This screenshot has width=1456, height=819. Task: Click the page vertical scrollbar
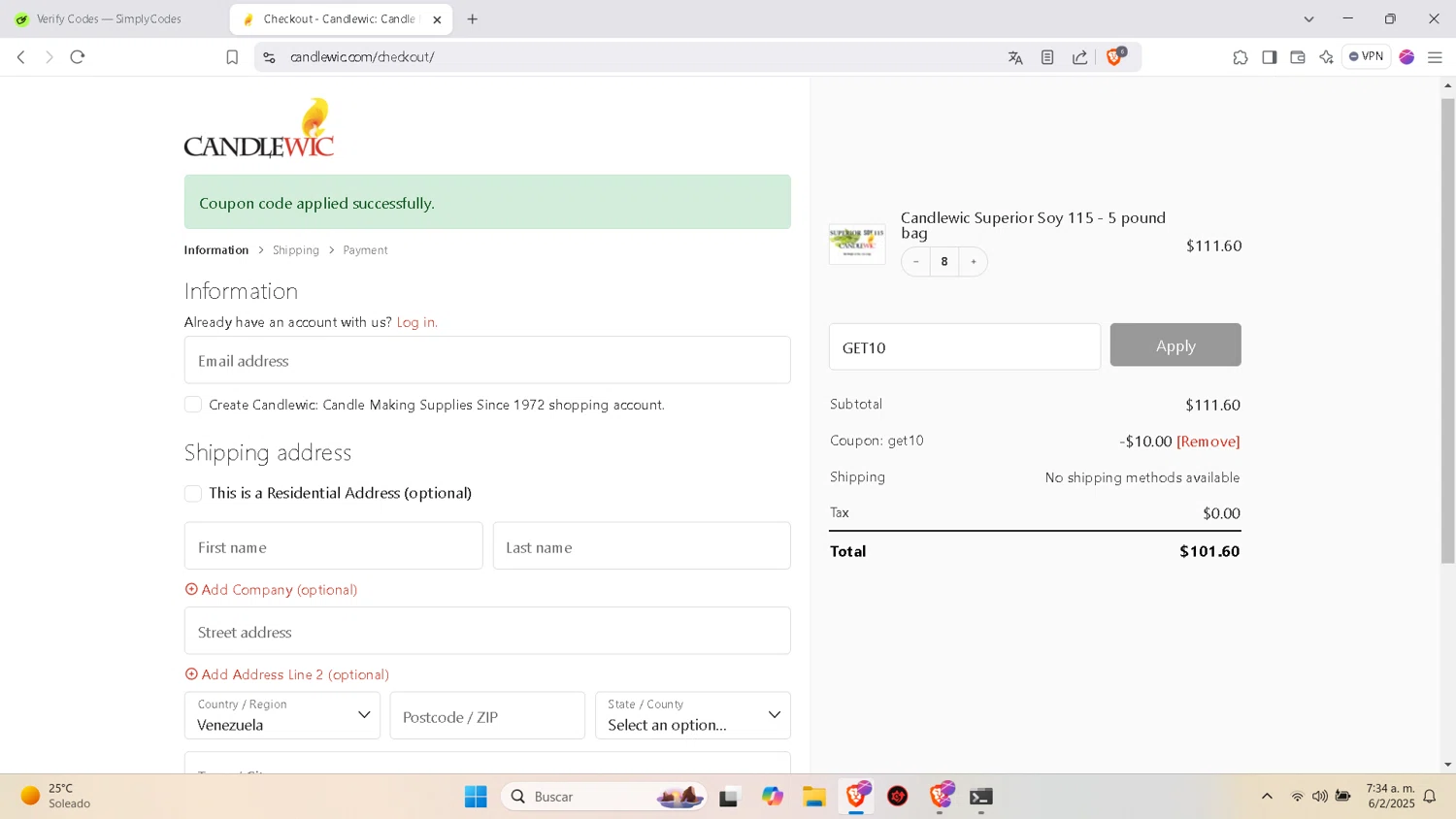pos(1447,330)
